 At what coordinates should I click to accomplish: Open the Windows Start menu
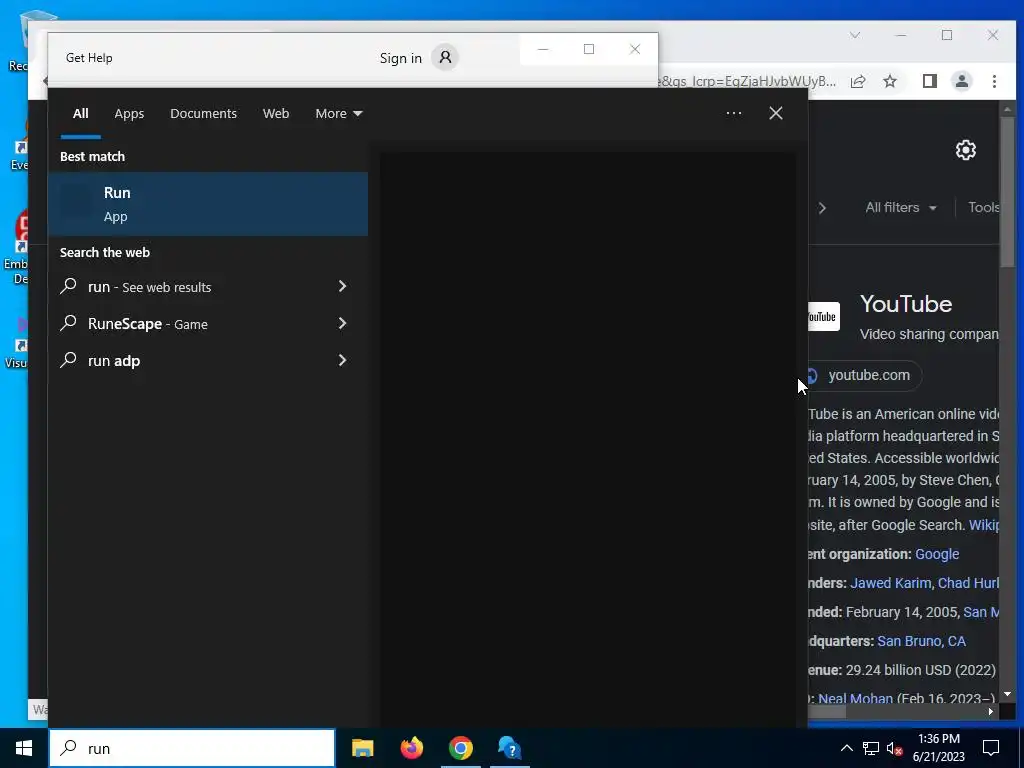pos(24,748)
